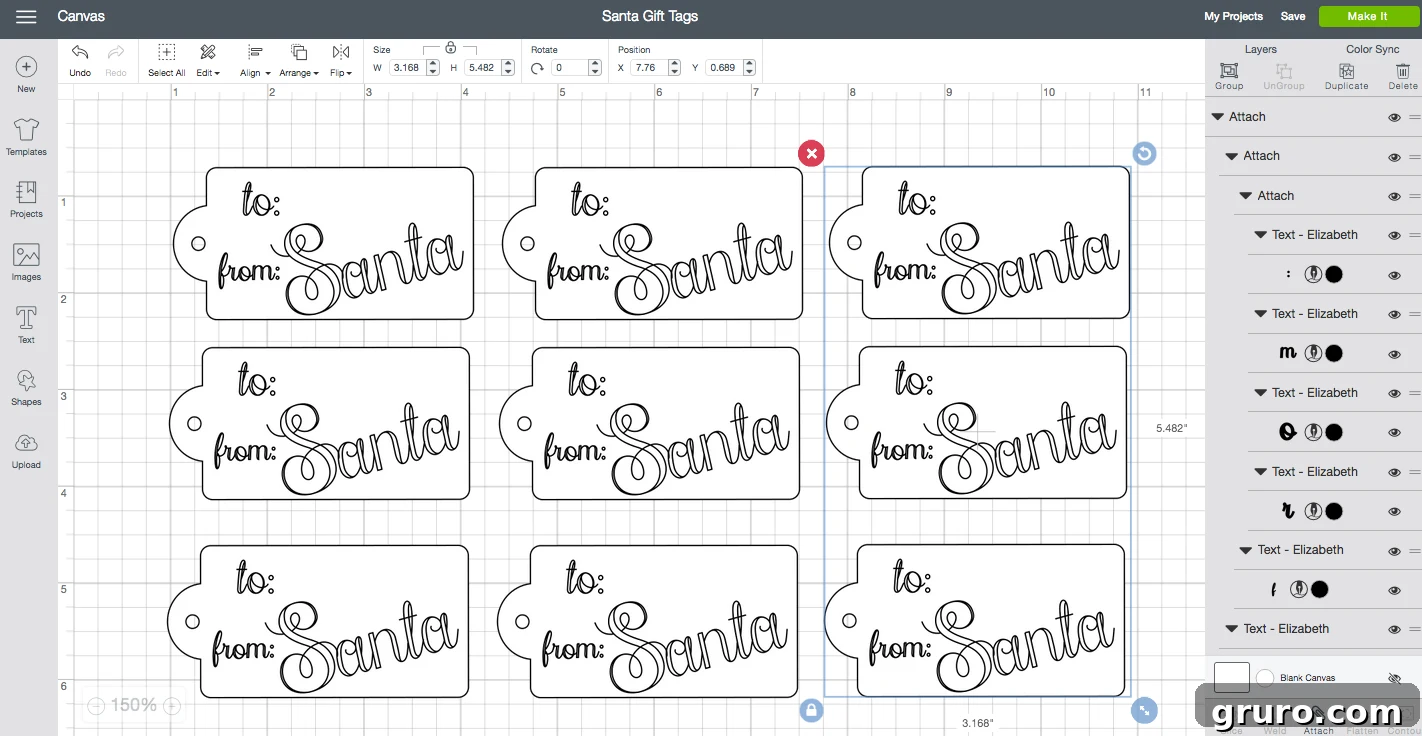Collapse the topmost Attach group triangle
The height and width of the screenshot is (736, 1422).
pyautogui.click(x=1217, y=117)
